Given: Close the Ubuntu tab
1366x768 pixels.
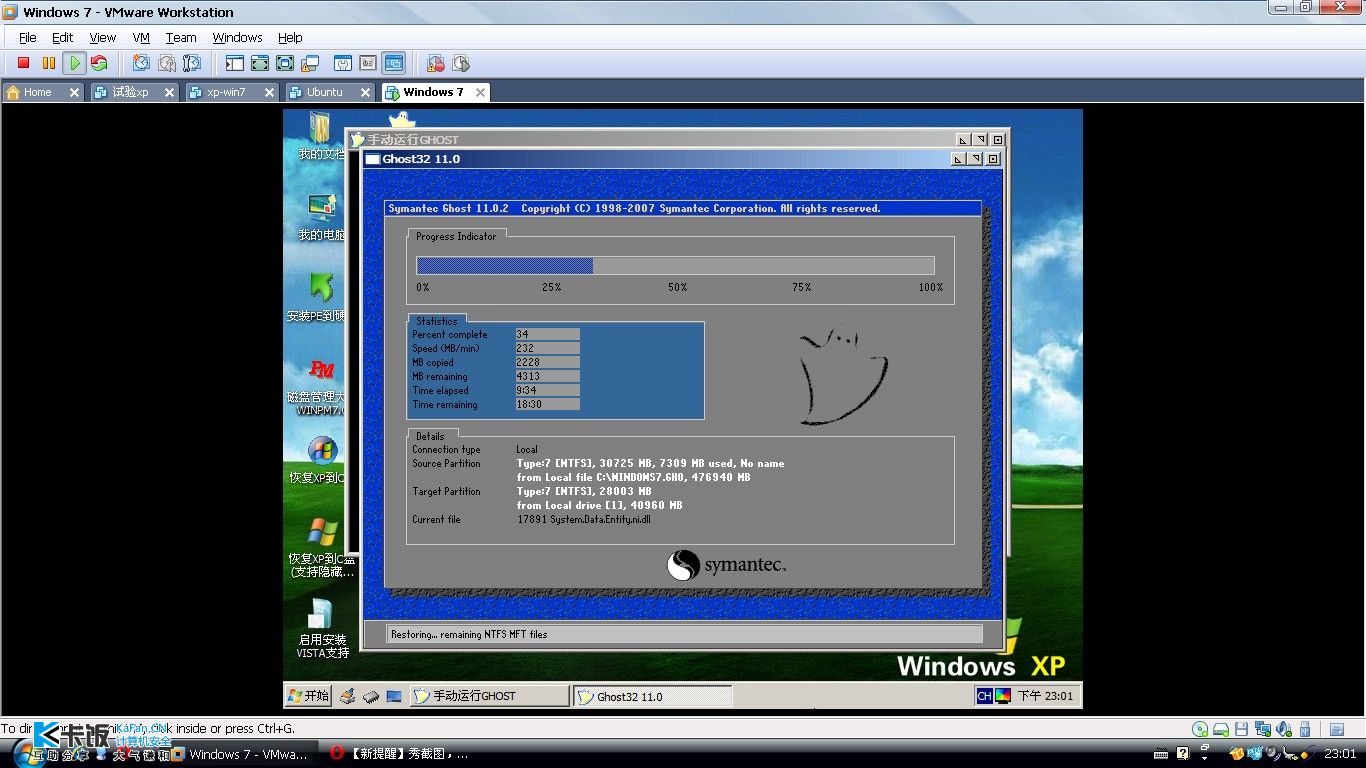Looking at the screenshot, I should pyautogui.click(x=365, y=92).
